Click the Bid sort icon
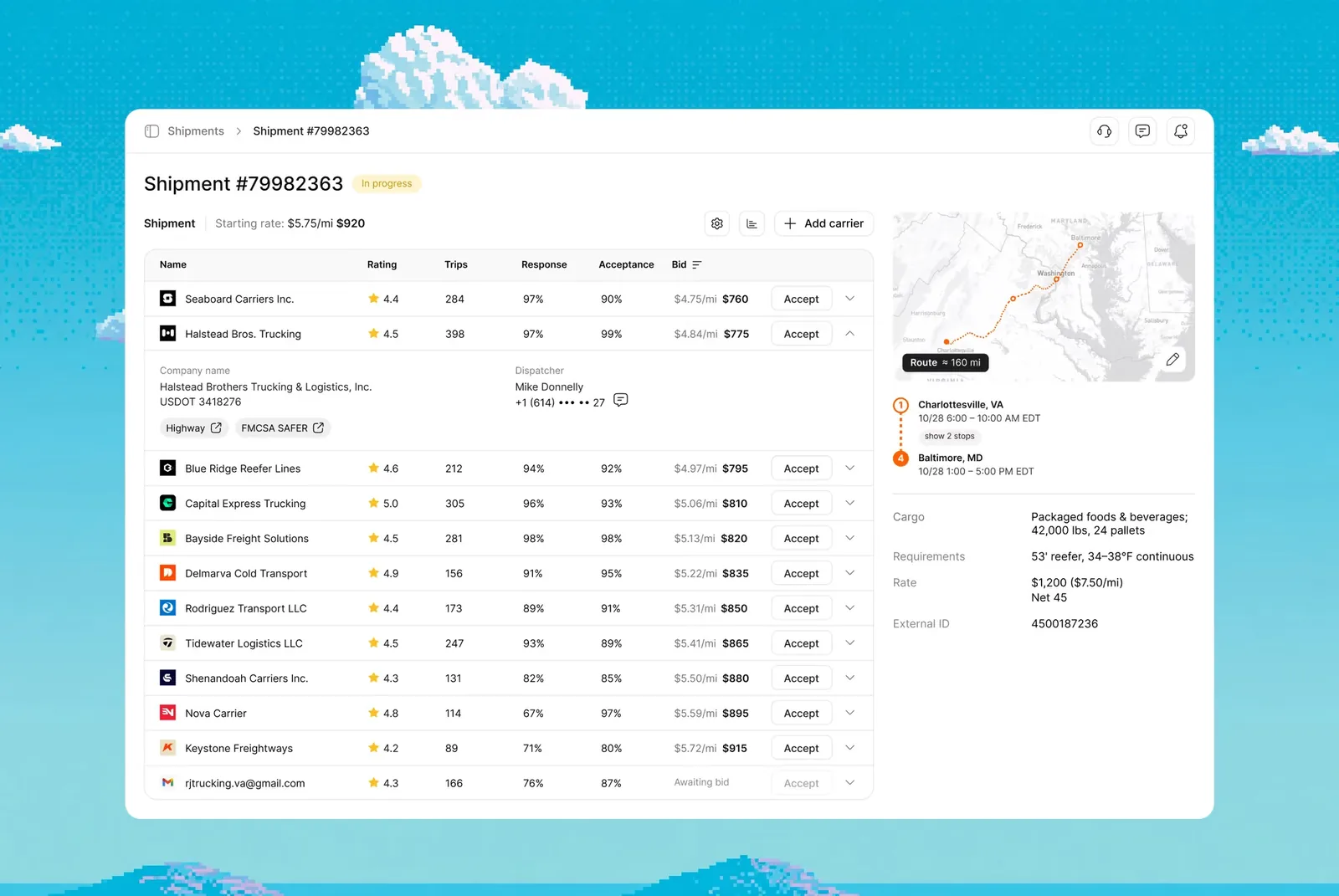Viewport: 1339px width, 896px height. coord(697,264)
